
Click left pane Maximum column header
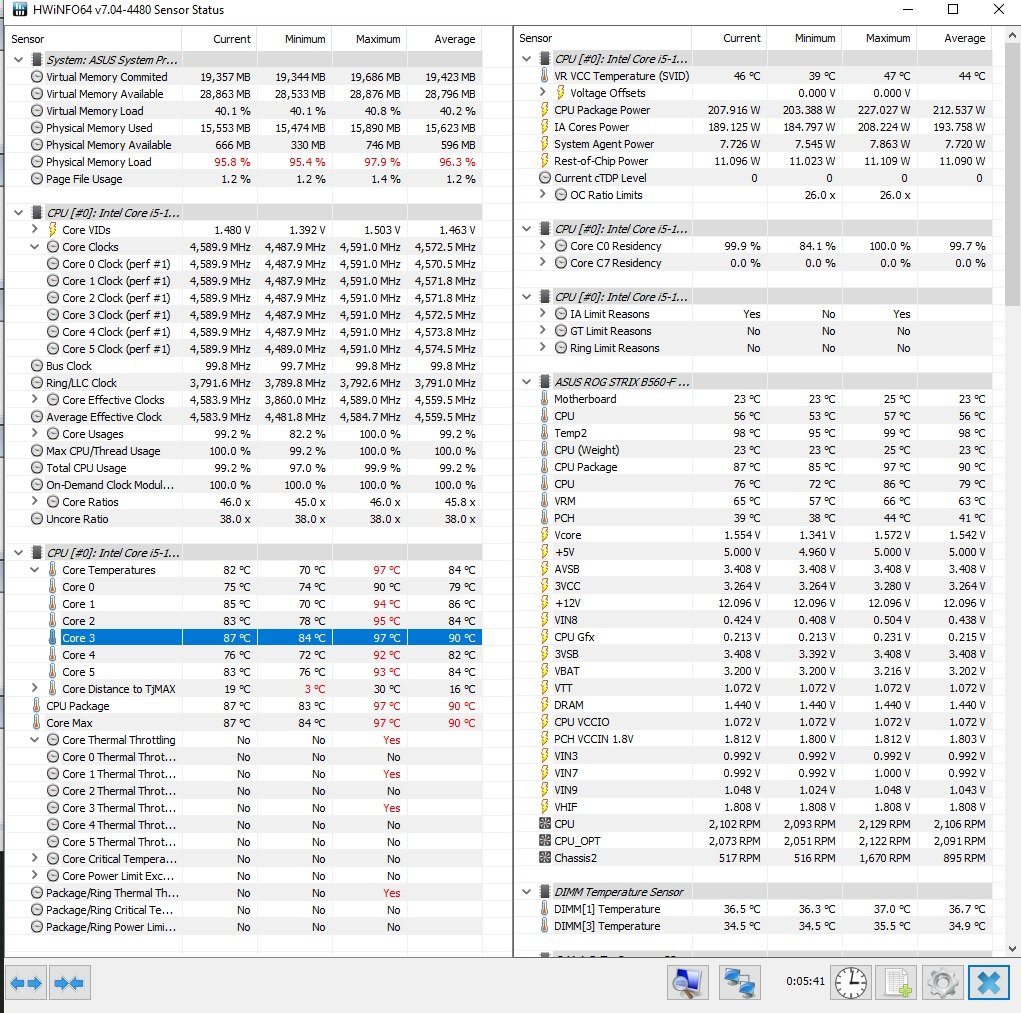369,38
